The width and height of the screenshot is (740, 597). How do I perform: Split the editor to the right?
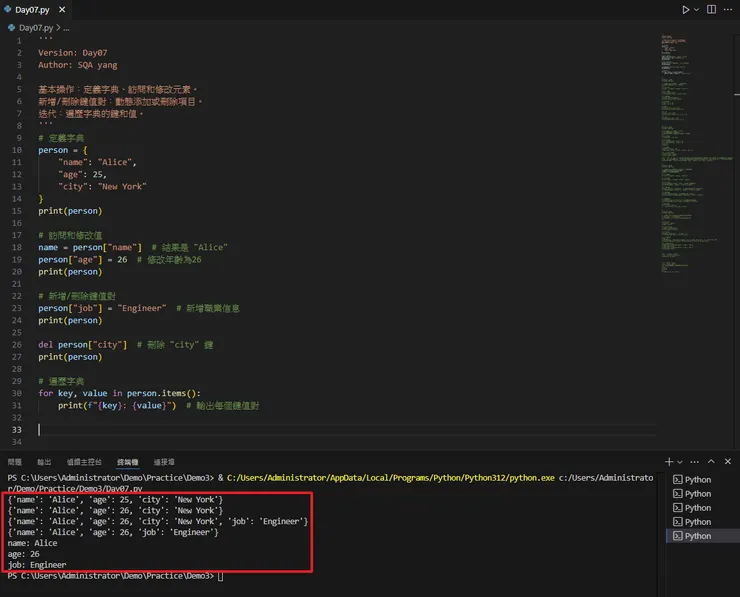(711, 9)
